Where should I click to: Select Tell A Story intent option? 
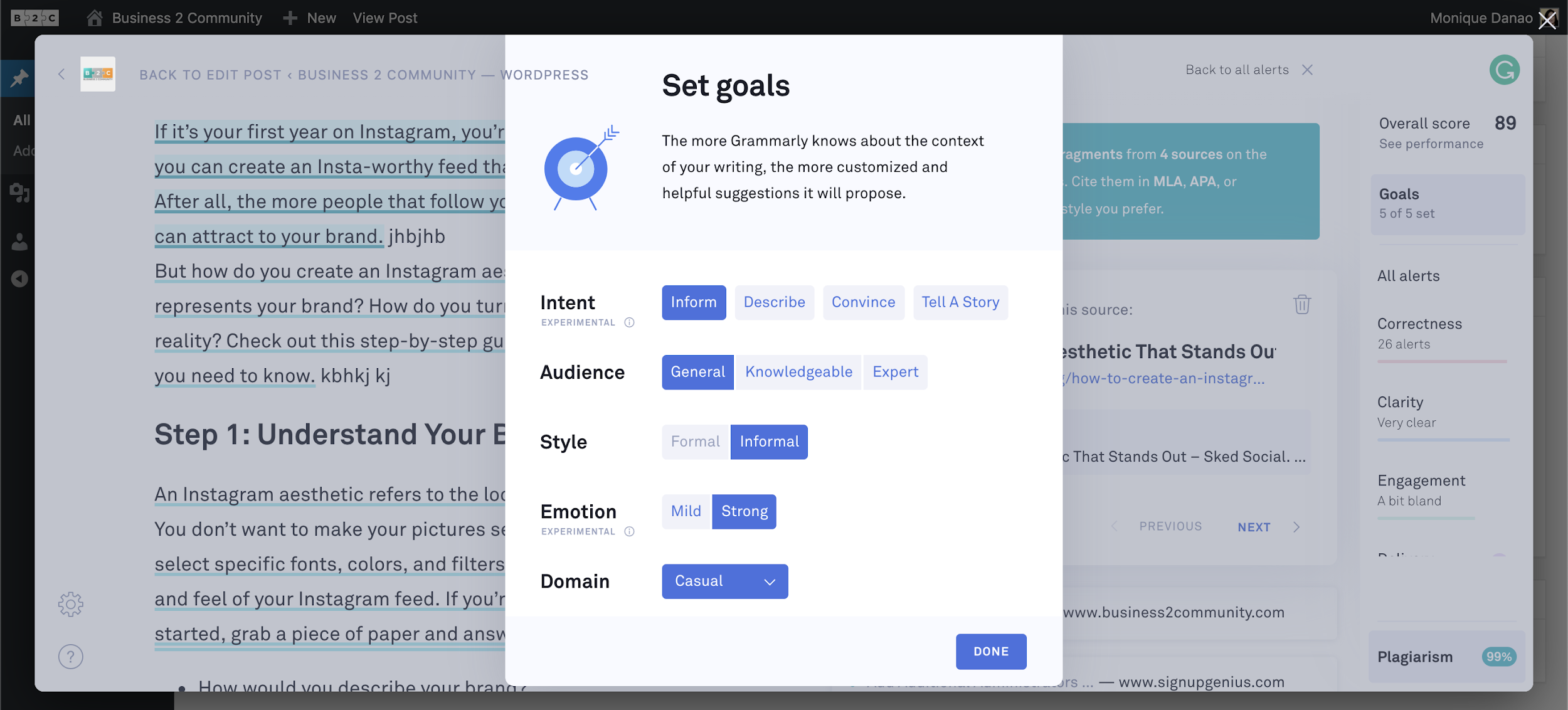click(x=959, y=301)
